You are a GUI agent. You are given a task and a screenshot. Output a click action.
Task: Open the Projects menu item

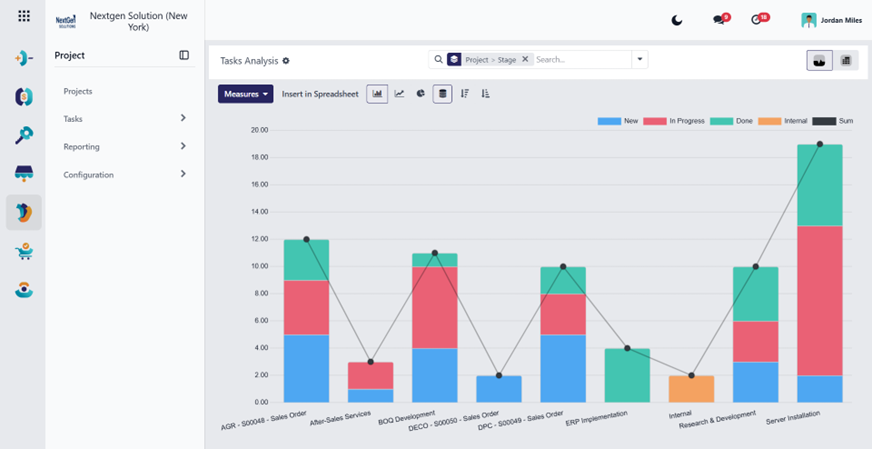[78, 91]
